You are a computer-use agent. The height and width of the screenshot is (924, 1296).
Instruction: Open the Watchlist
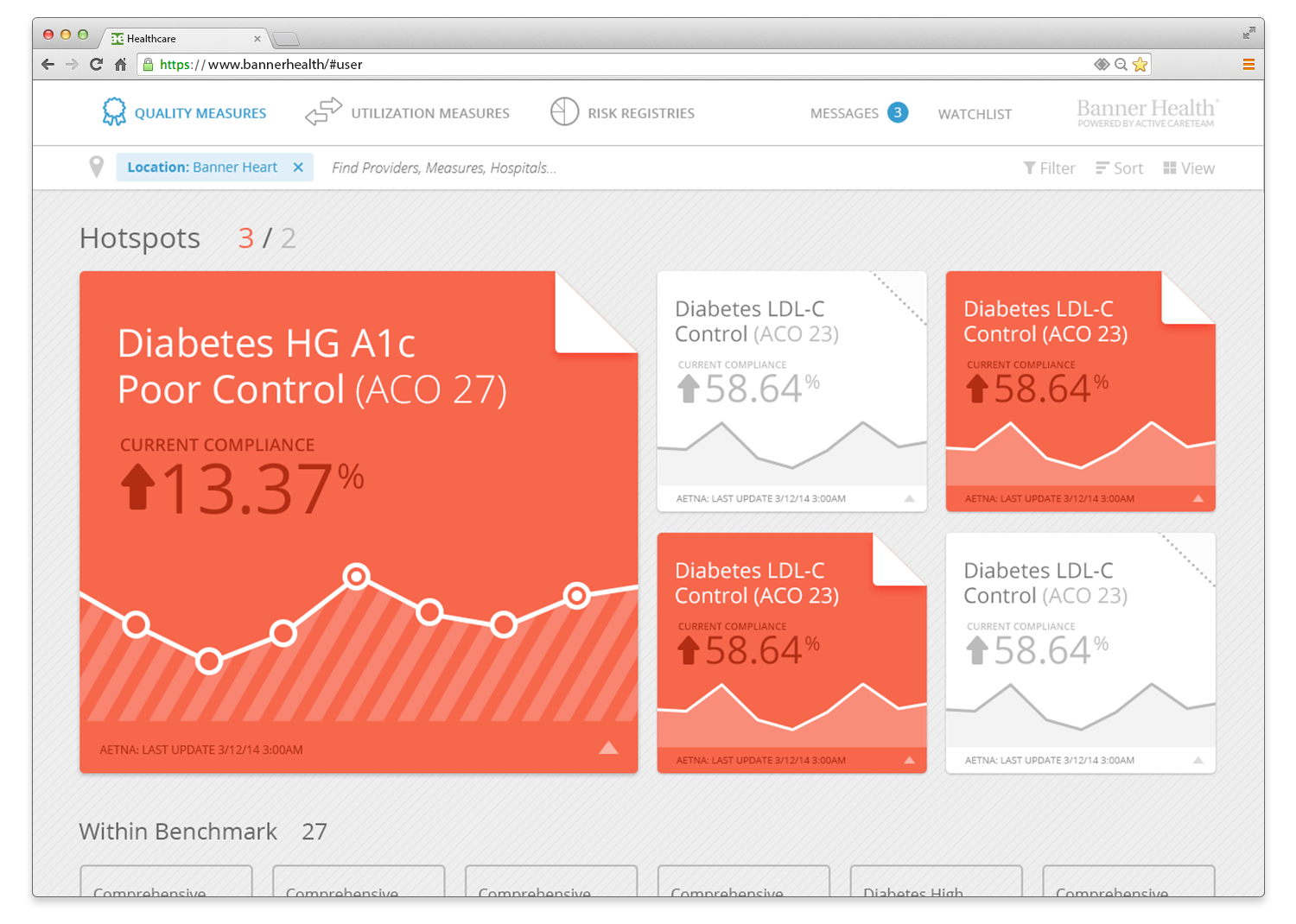tap(975, 114)
